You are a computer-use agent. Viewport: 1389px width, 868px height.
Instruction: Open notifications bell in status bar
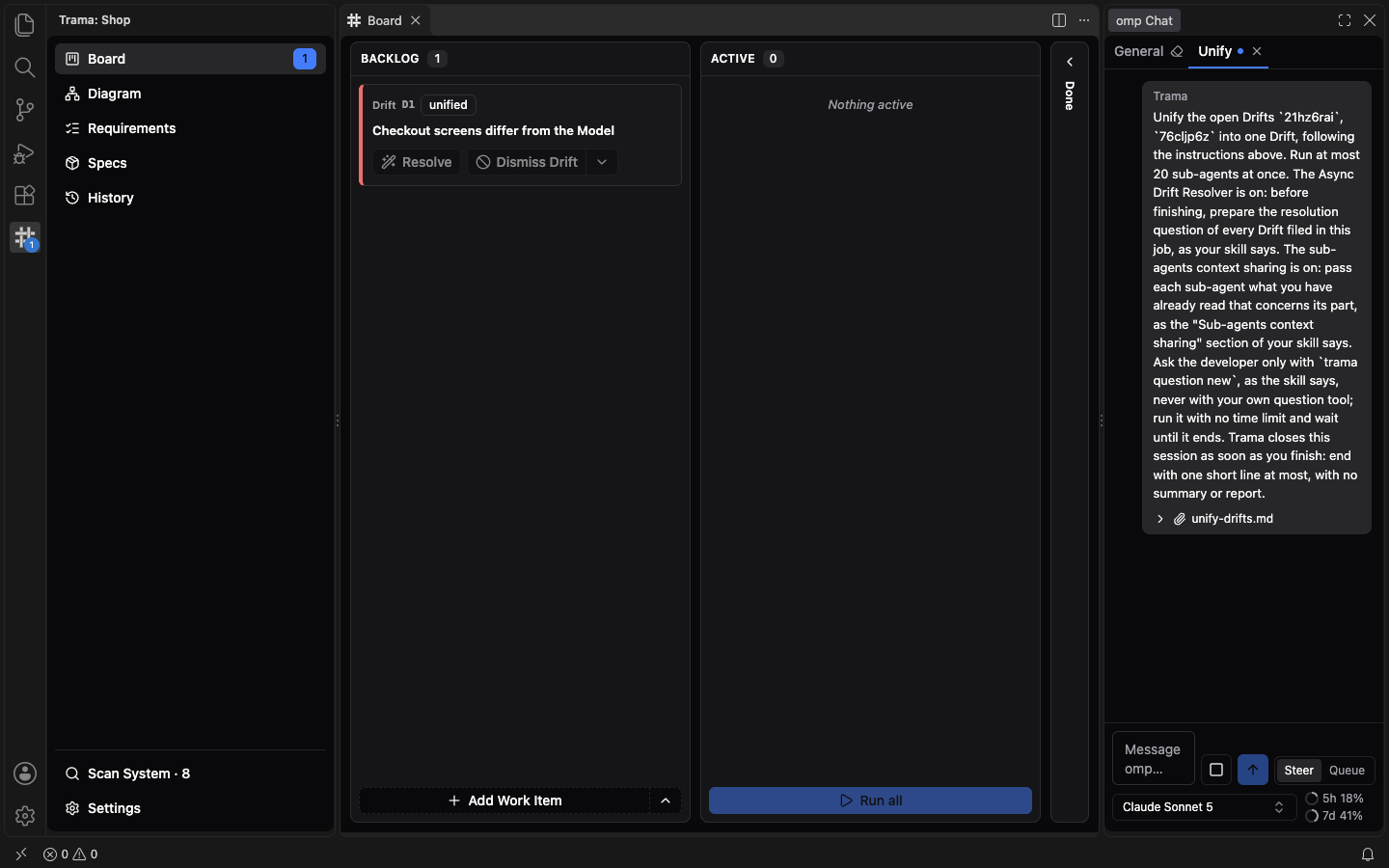1368,854
